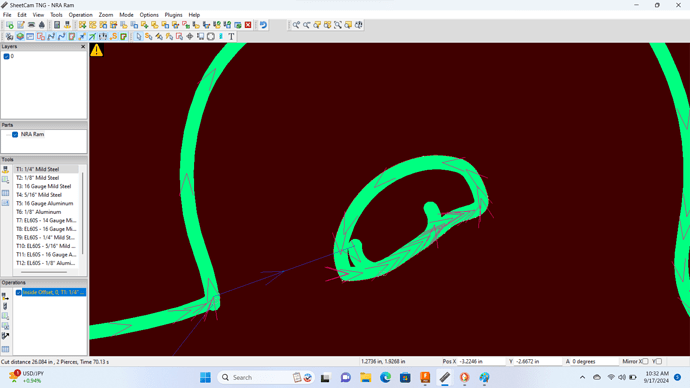Toggle the Inside Offset operation checkbox

(18, 293)
